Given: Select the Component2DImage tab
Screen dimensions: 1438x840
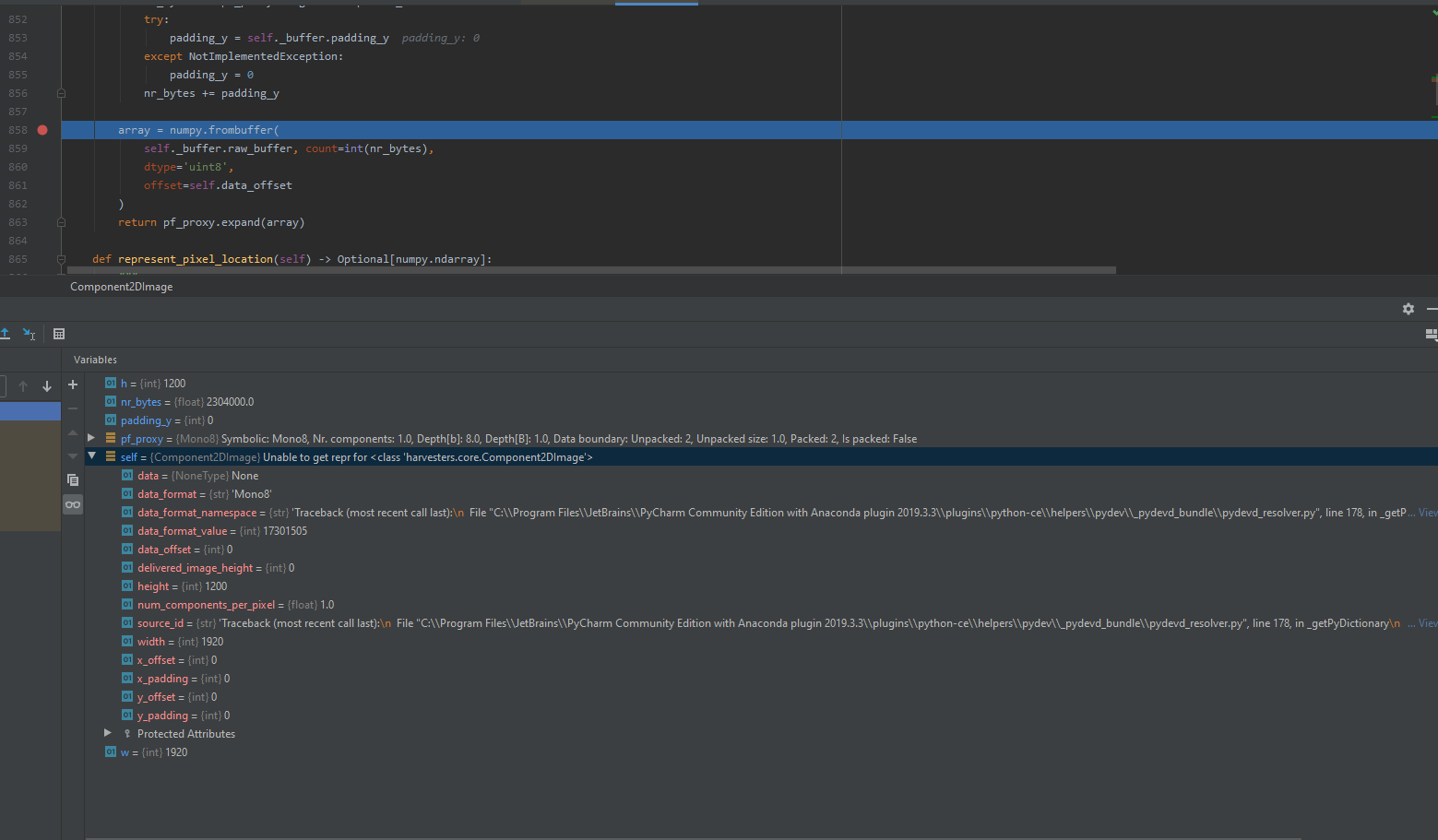Looking at the screenshot, I should coord(121,287).
